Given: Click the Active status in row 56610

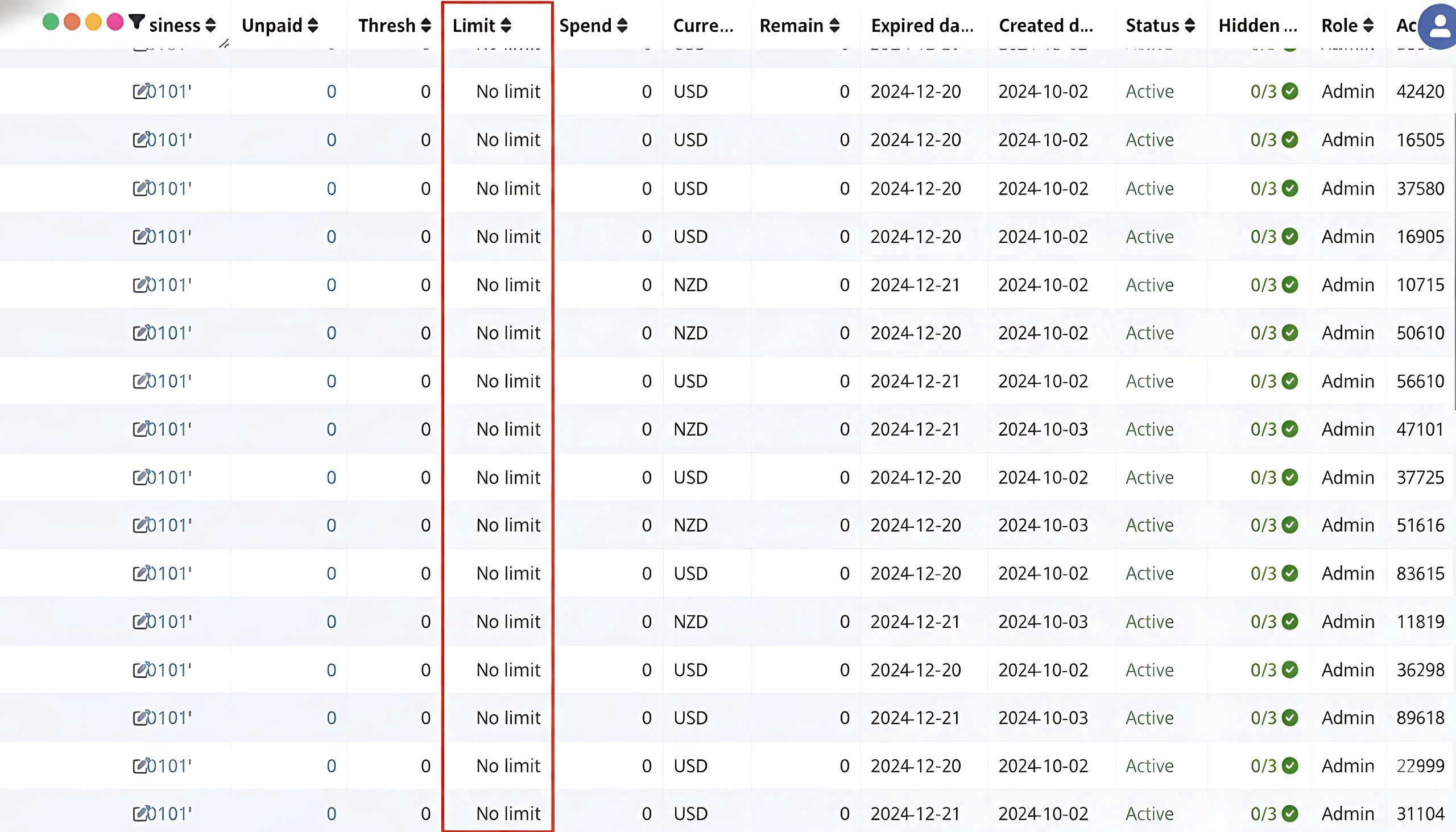Looking at the screenshot, I should (1149, 380).
